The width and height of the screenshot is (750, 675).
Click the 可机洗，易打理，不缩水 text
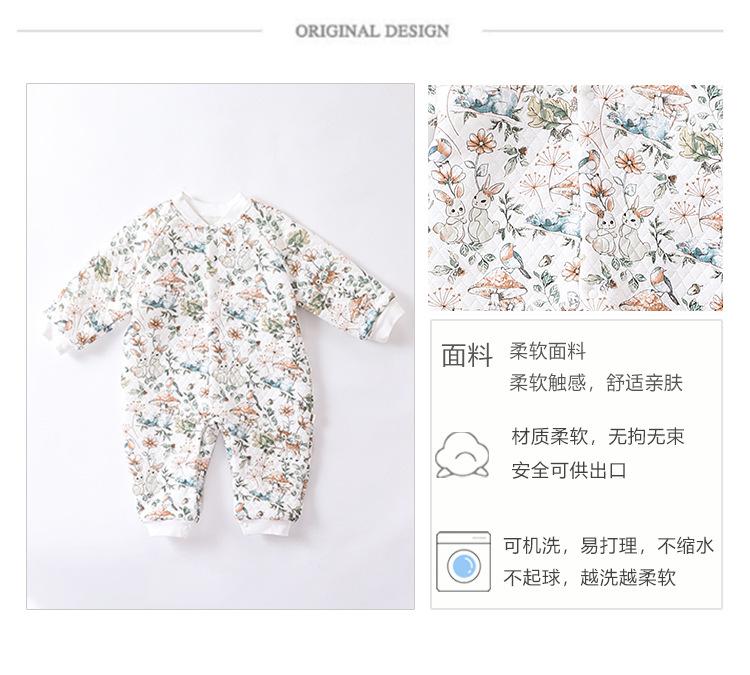(608, 545)
